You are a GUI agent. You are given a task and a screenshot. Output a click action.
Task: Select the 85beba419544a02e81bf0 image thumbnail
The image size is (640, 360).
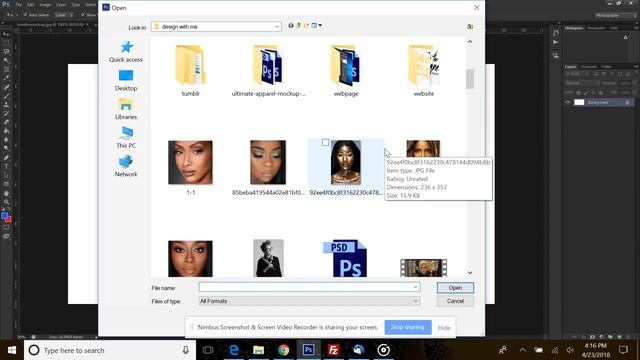[x=268, y=162]
